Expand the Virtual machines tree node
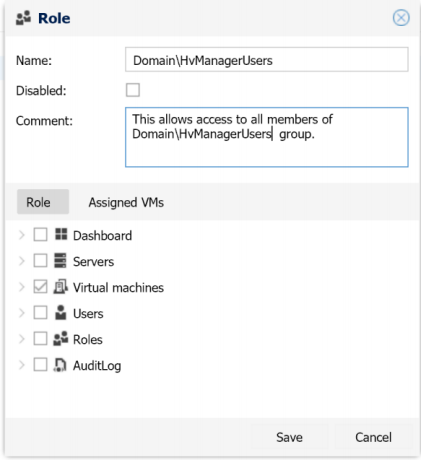The image size is (422, 460). (22, 287)
